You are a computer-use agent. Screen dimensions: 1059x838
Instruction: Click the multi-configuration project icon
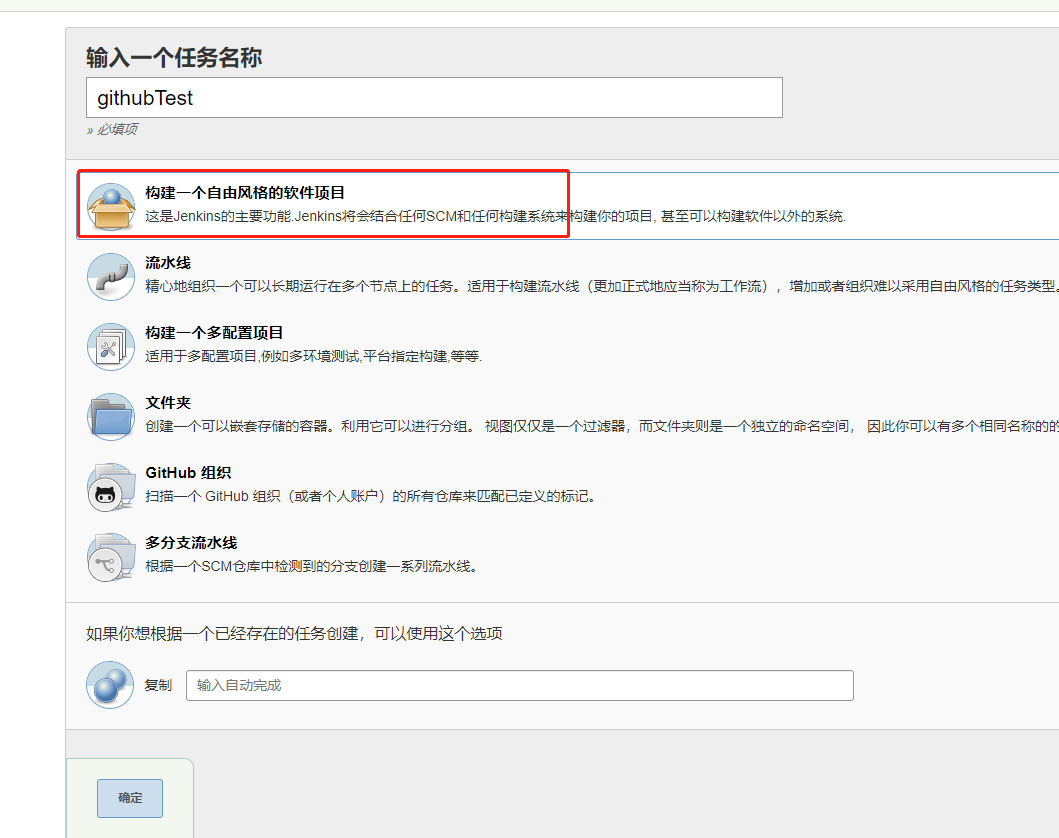(110, 346)
